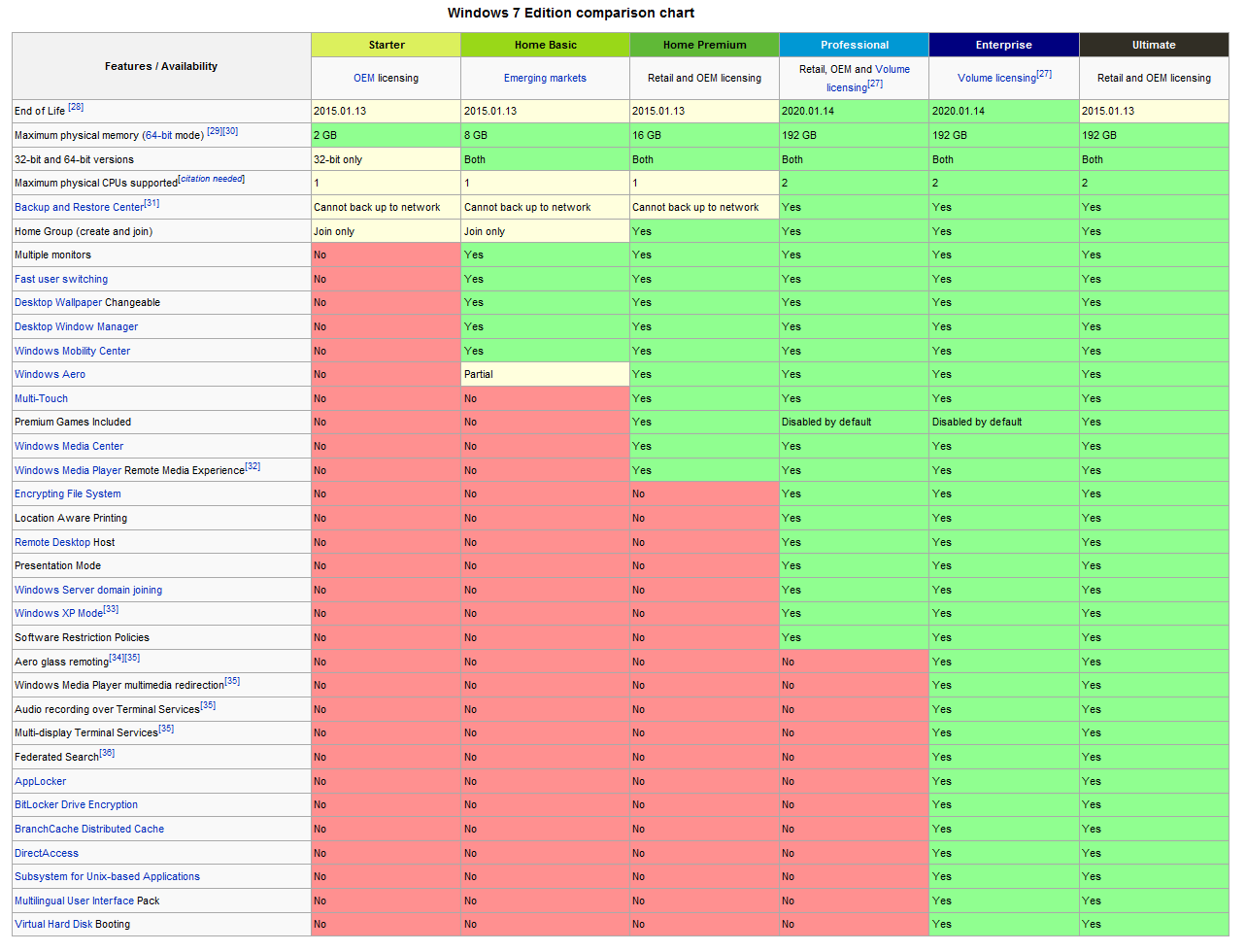Open the Windows Media Center link
This screenshot has height=952, width=1246.
pyautogui.click(x=69, y=446)
